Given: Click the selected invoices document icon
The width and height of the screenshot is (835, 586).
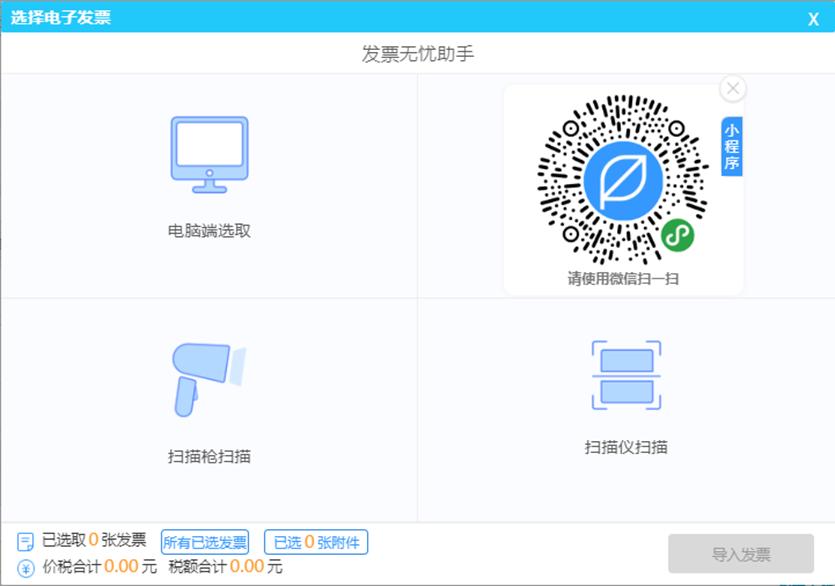Looking at the screenshot, I should 25,541.
